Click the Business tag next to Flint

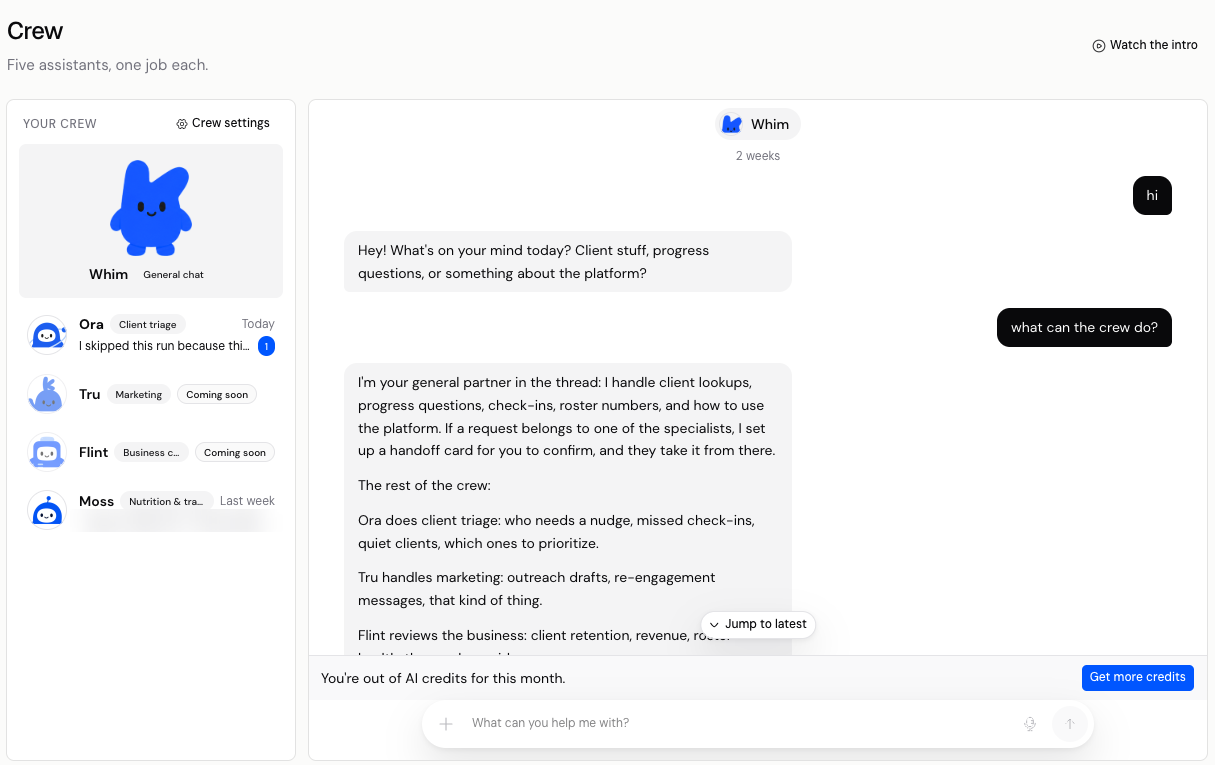click(151, 453)
